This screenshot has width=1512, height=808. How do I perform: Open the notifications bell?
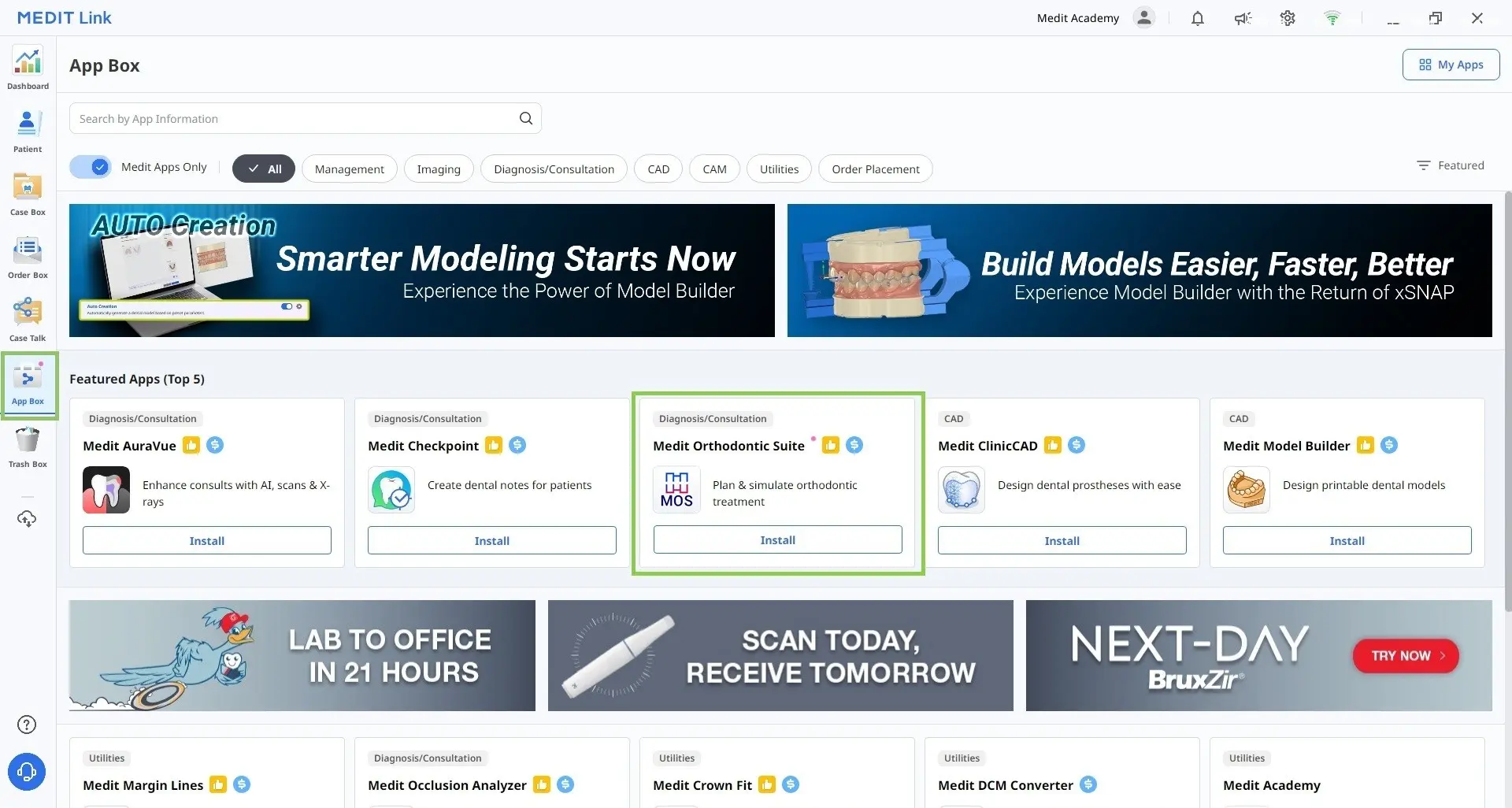(1198, 18)
